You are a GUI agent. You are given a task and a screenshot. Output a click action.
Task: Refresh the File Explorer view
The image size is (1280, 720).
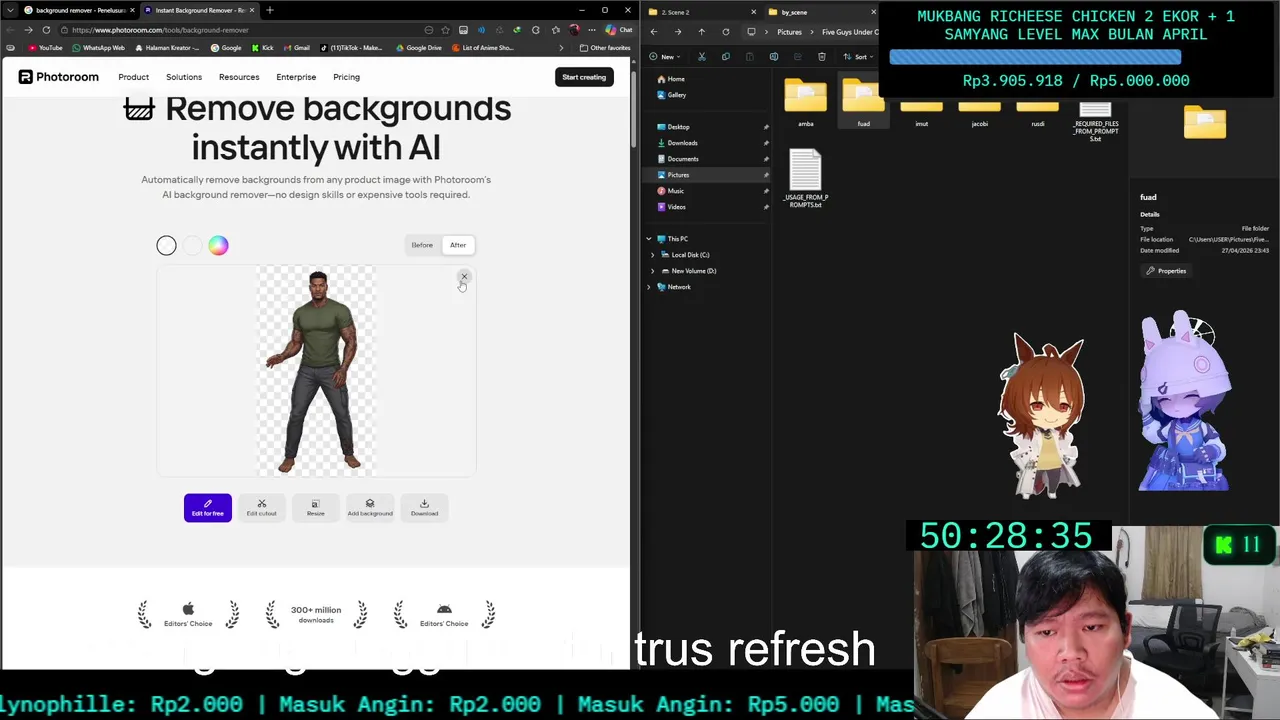pos(726,32)
